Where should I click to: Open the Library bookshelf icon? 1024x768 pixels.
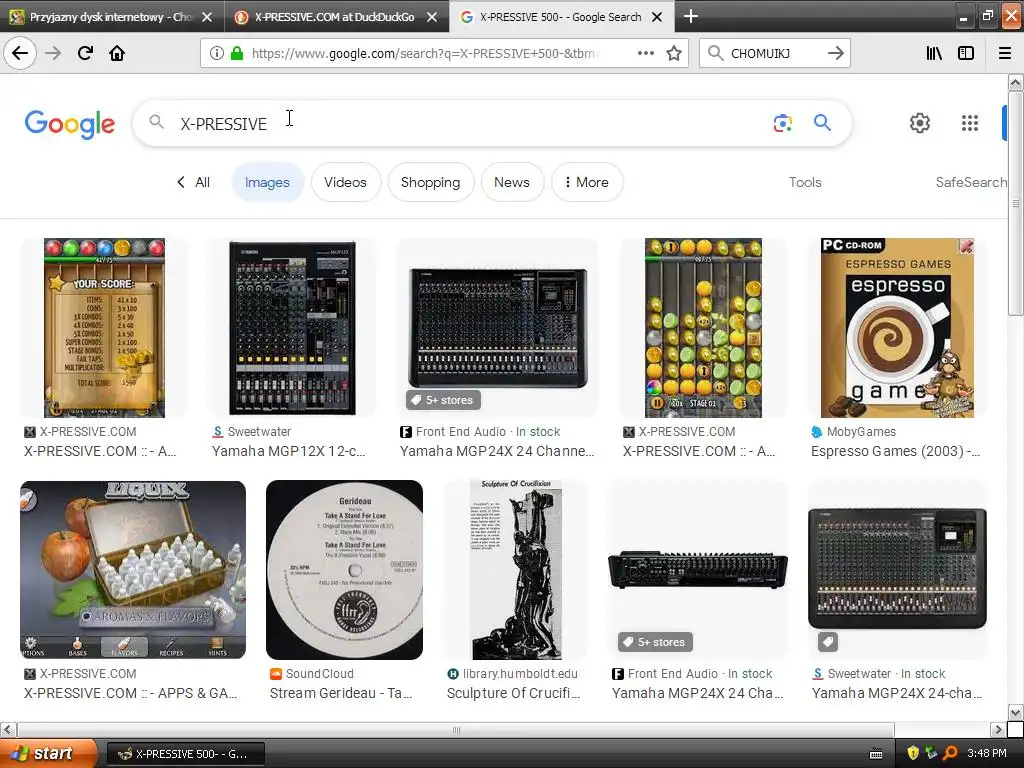pos(934,53)
